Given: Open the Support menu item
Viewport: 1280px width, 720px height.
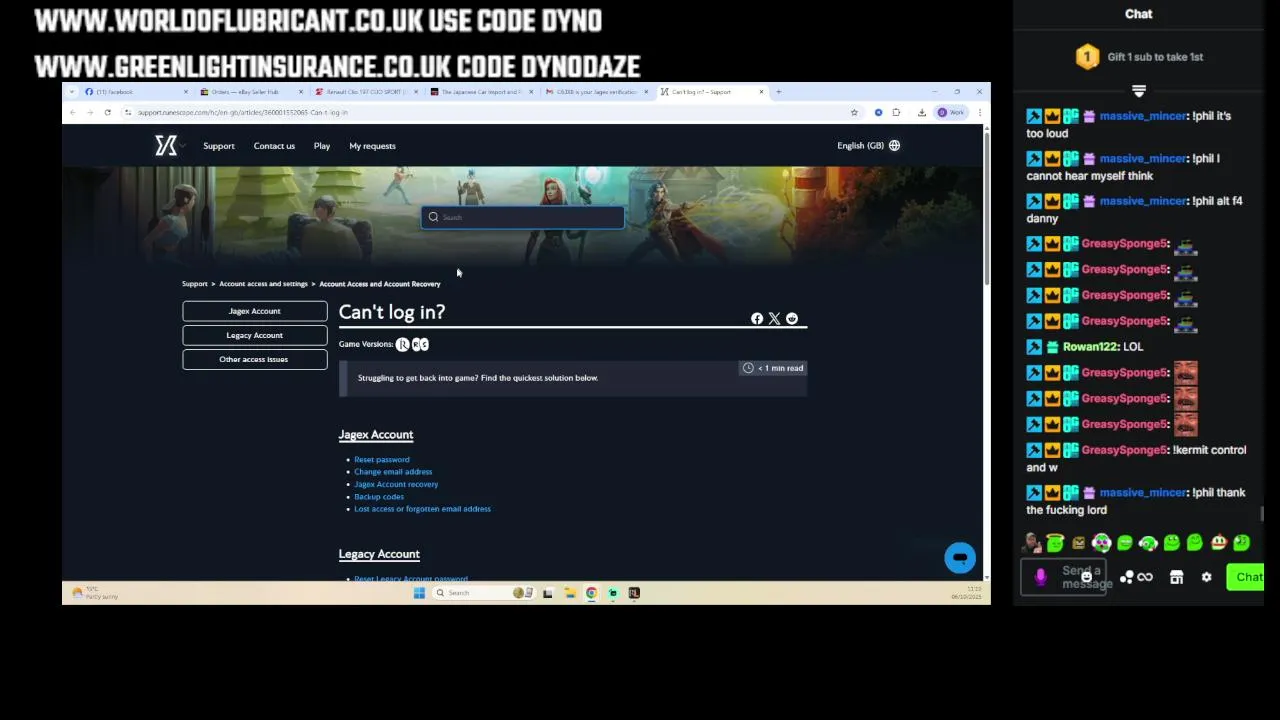Looking at the screenshot, I should (x=219, y=146).
